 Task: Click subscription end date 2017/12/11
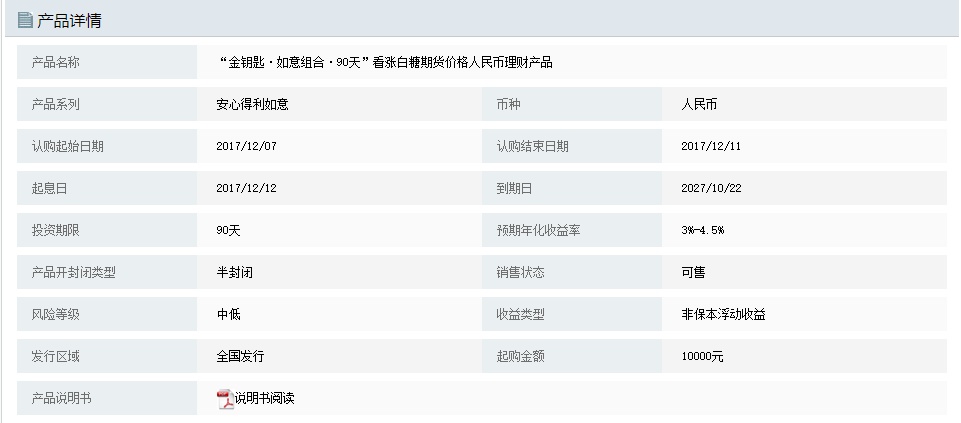click(711, 147)
